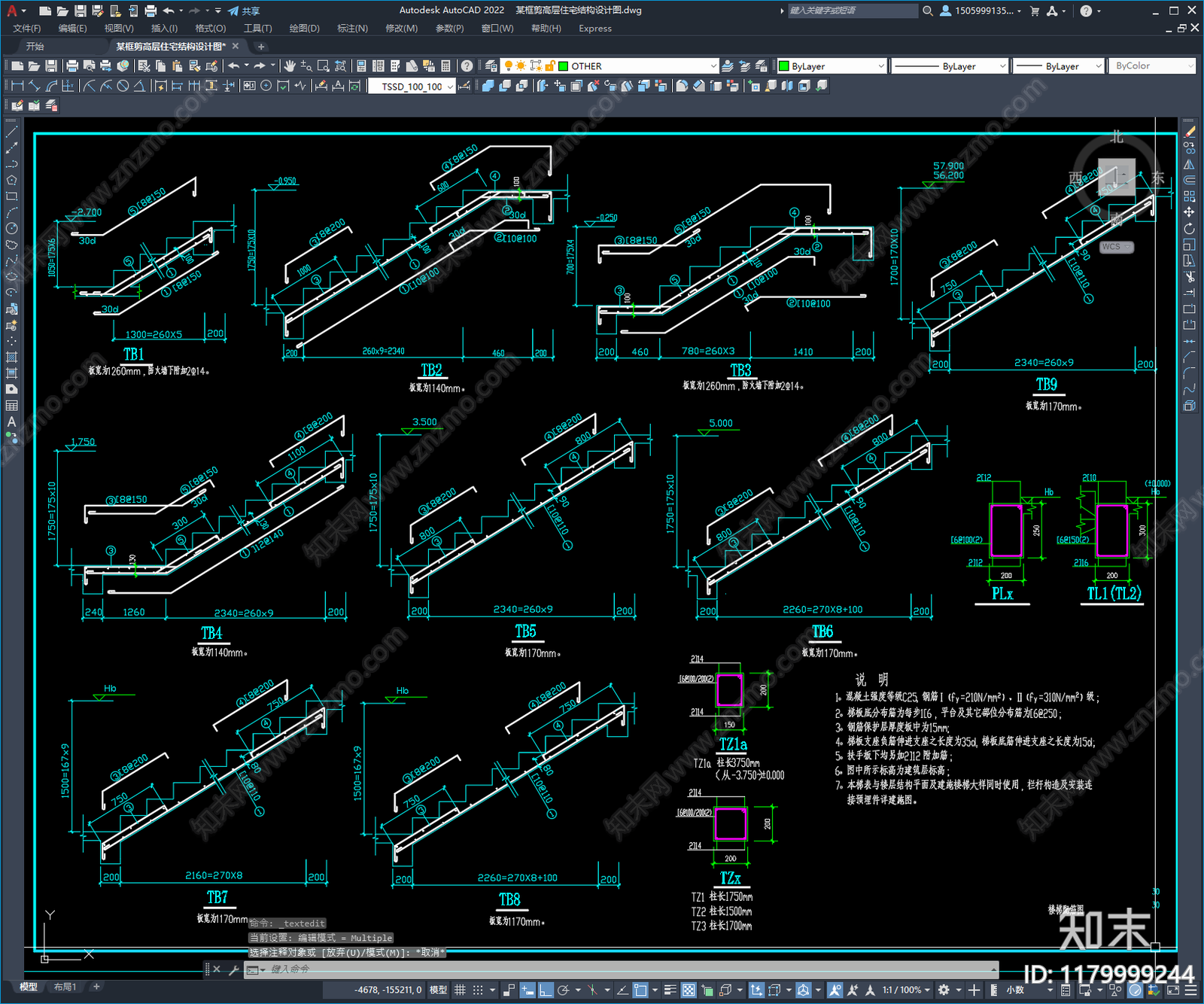
Task: Switch to the 布局1 layout tab
Action: 65,987
